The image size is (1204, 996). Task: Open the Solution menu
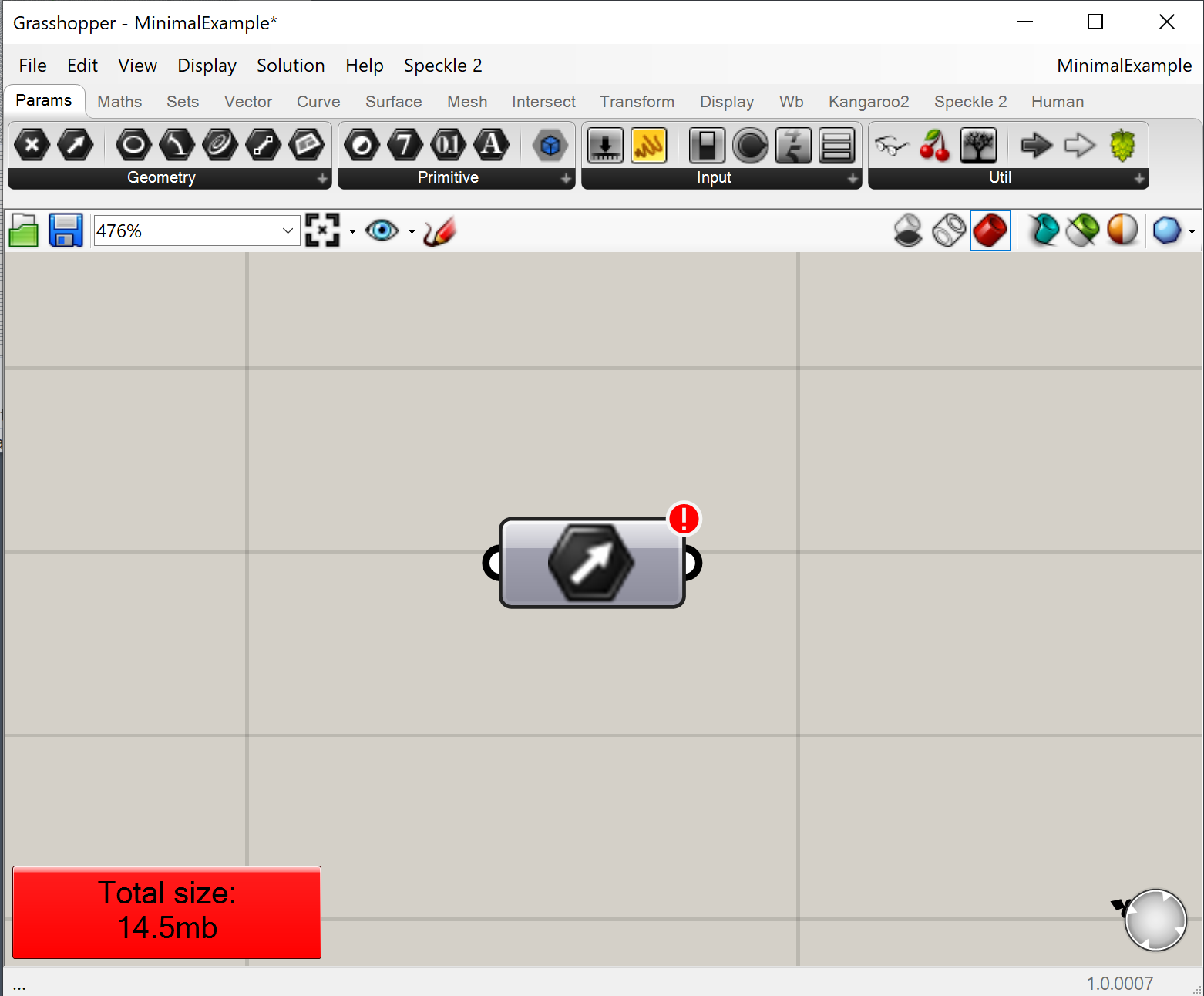point(291,66)
